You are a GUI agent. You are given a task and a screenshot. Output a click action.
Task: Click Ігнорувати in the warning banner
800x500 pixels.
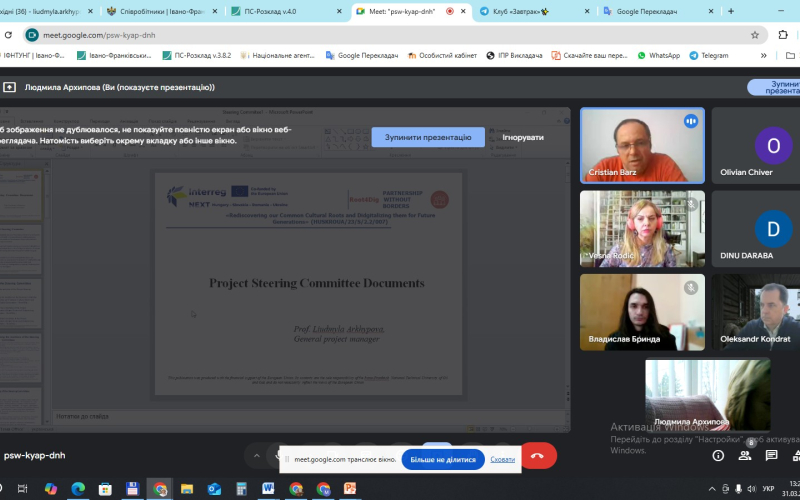point(522,137)
